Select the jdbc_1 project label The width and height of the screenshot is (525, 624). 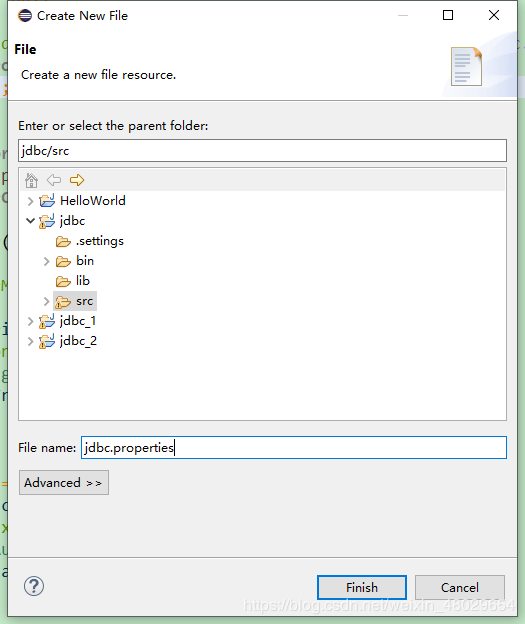pyautogui.click(x=78, y=321)
